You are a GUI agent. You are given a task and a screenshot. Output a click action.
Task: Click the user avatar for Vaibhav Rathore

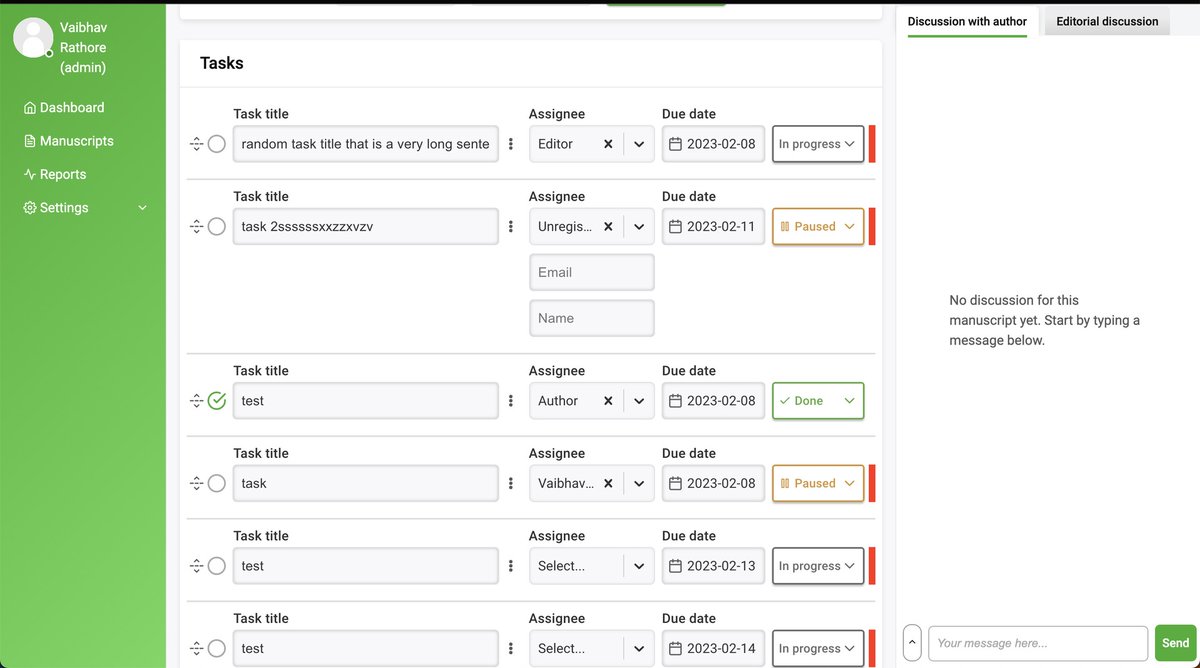(x=32, y=37)
